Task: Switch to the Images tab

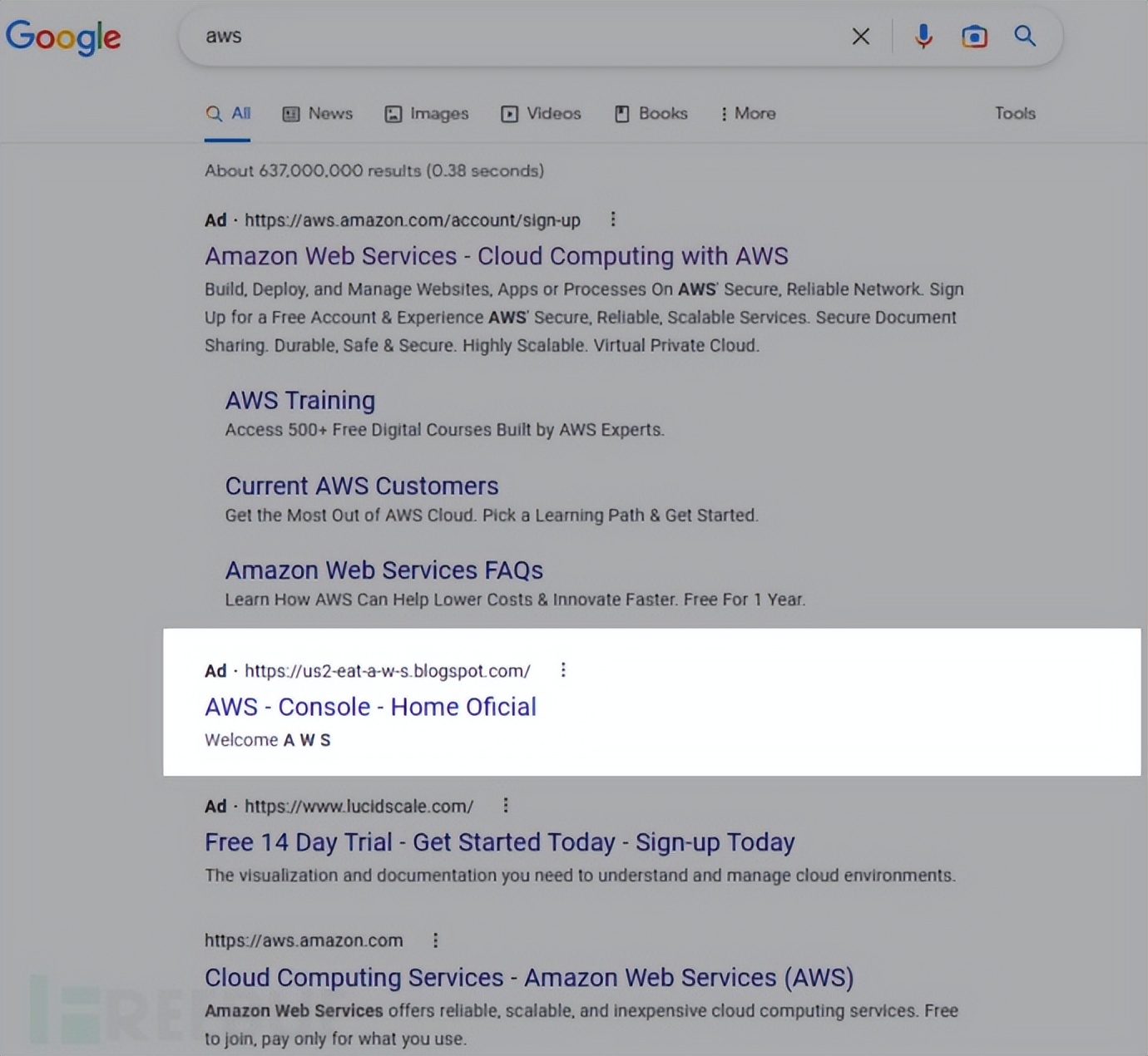Action: (x=427, y=114)
